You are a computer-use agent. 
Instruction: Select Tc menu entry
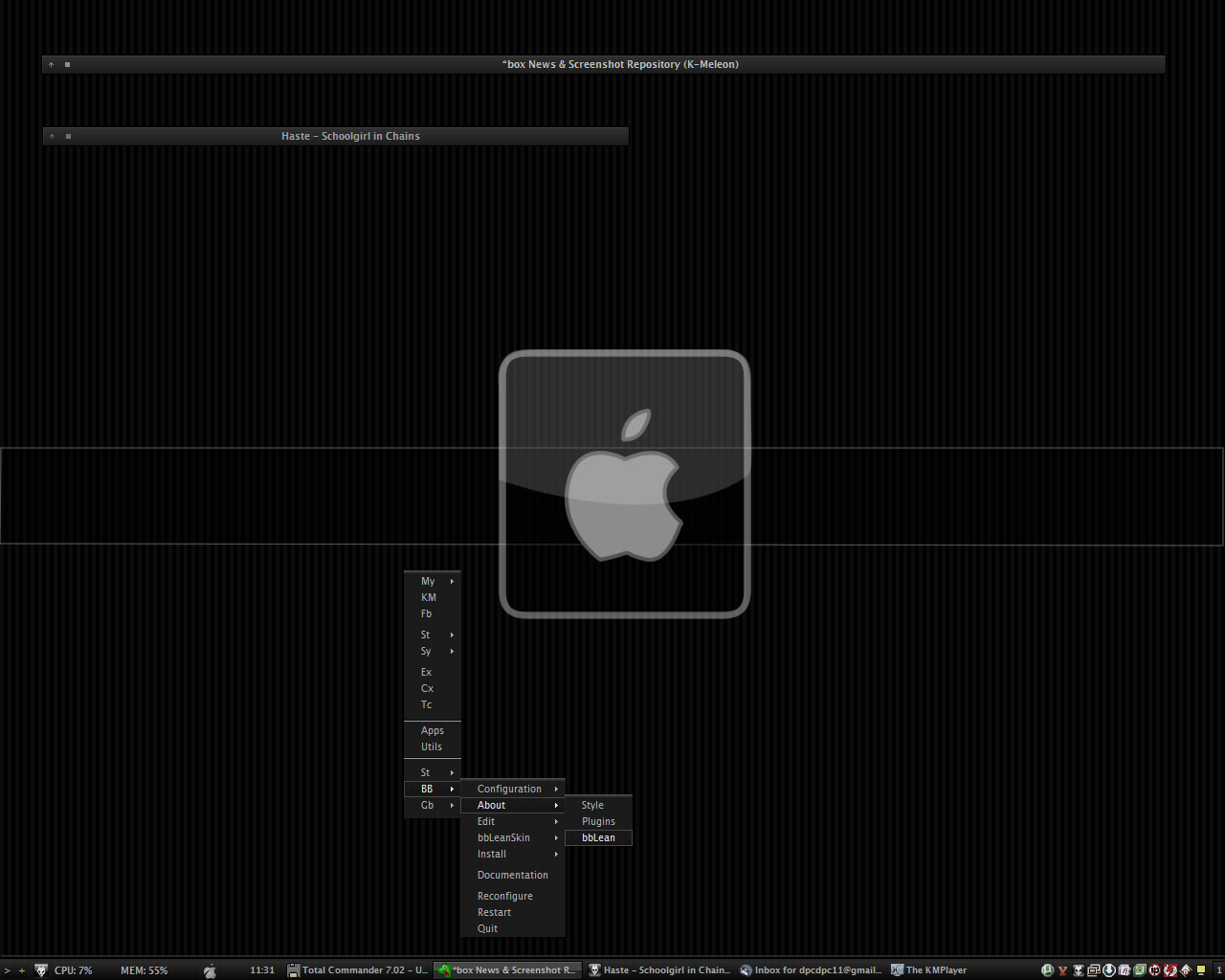tap(433, 704)
